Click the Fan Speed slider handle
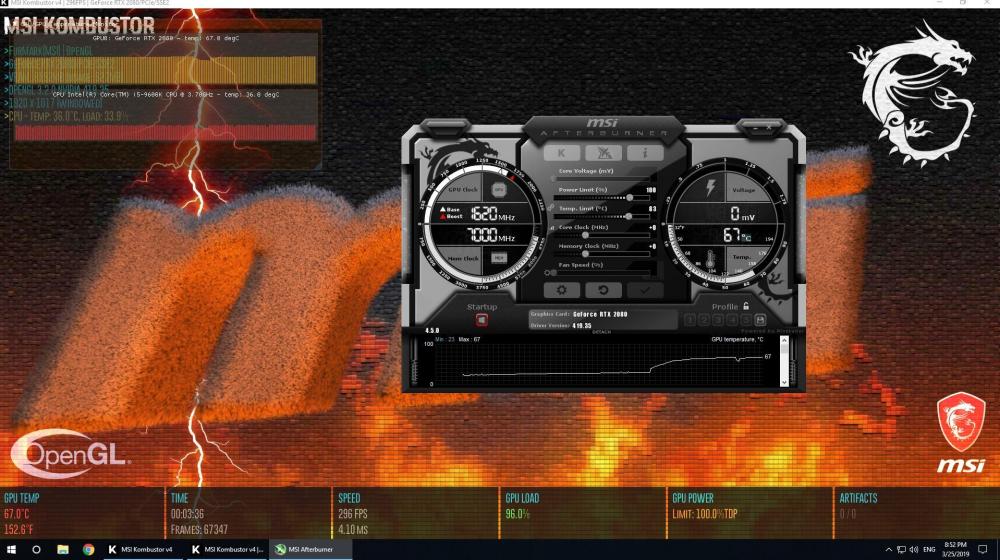Viewport: 1000px width, 560px height. click(554, 272)
